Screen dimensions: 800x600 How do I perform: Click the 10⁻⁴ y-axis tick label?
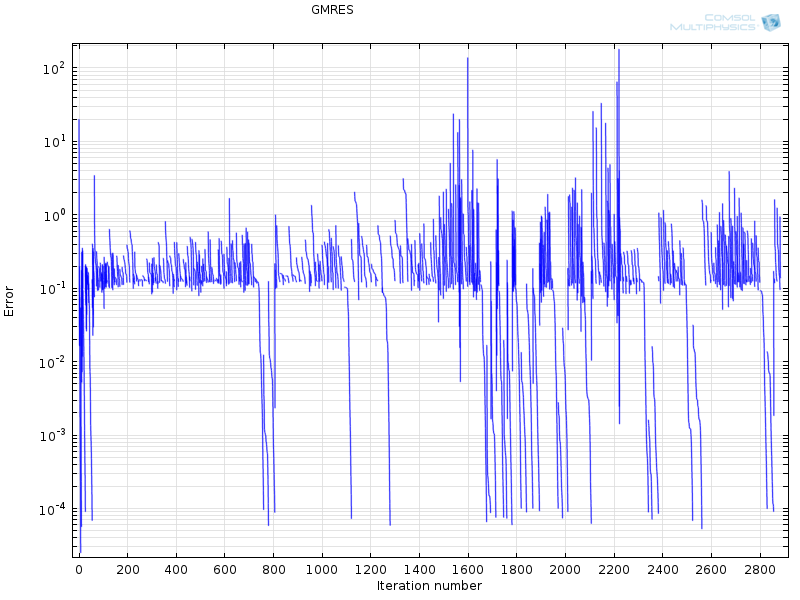tap(51, 509)
